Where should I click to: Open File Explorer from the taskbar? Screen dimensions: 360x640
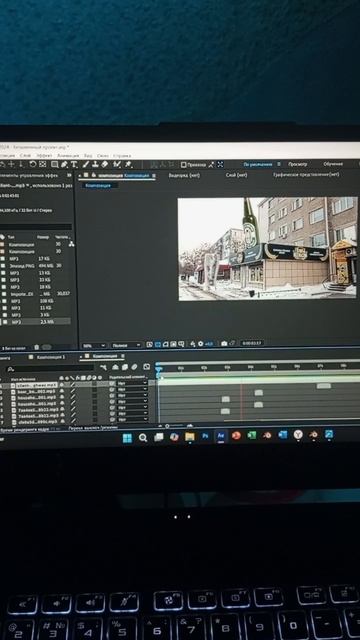190,437
